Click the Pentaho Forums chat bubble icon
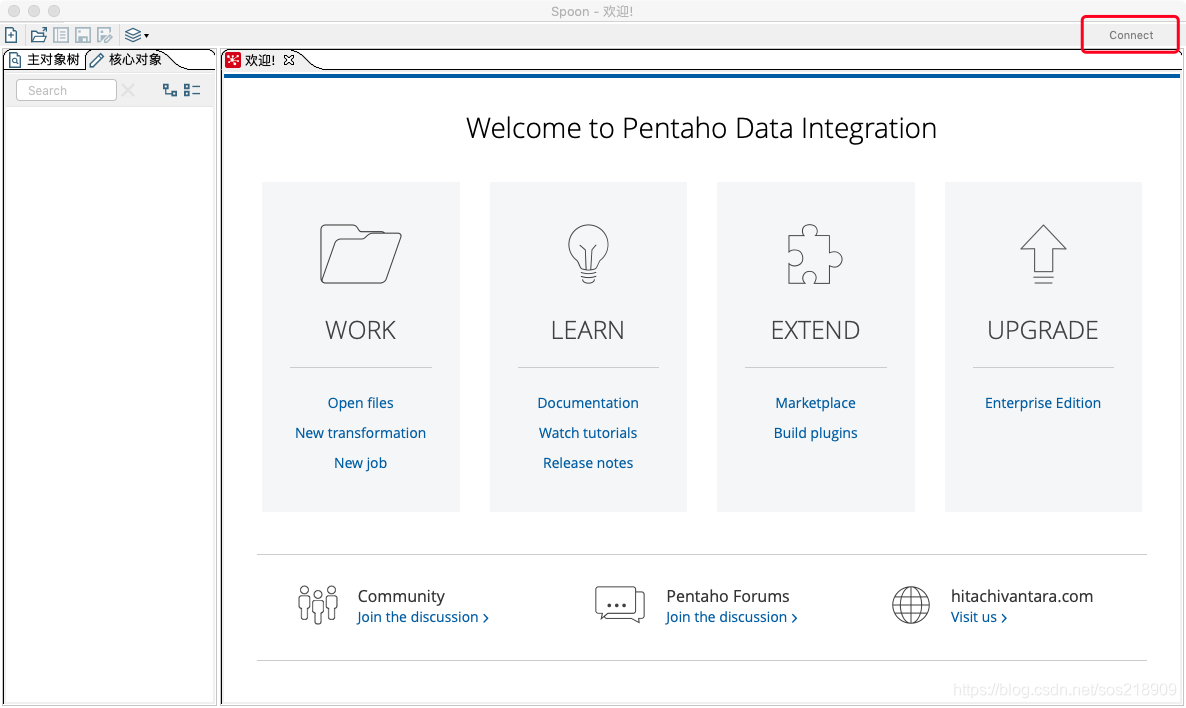The height and width of the screenshot is (708, 1186). [x=619, y=604]
